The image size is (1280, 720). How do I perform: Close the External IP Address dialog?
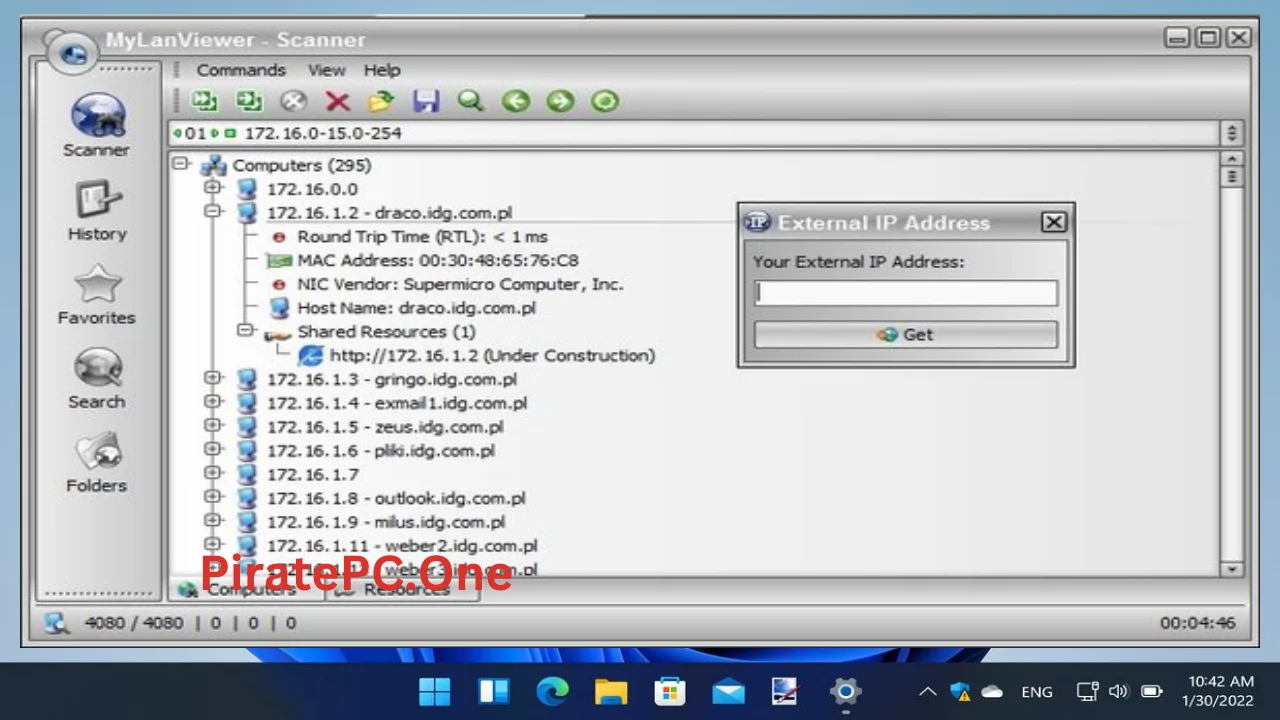[x=1053, y=222]
